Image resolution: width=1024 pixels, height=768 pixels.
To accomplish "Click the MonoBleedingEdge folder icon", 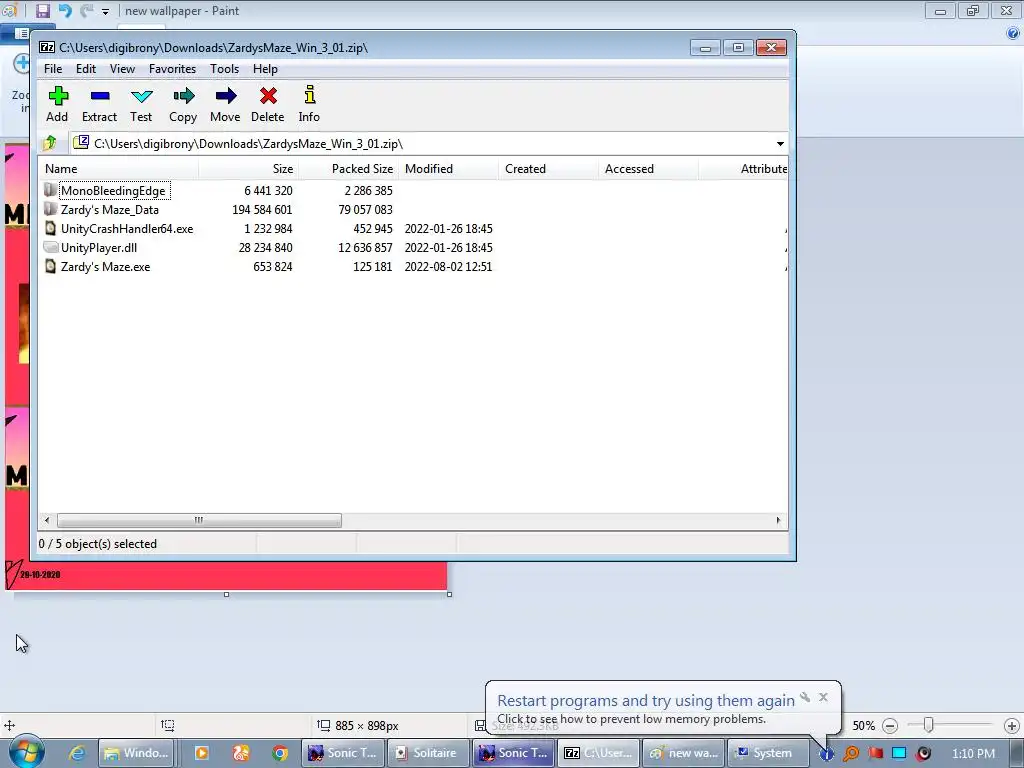I will 50,190.
